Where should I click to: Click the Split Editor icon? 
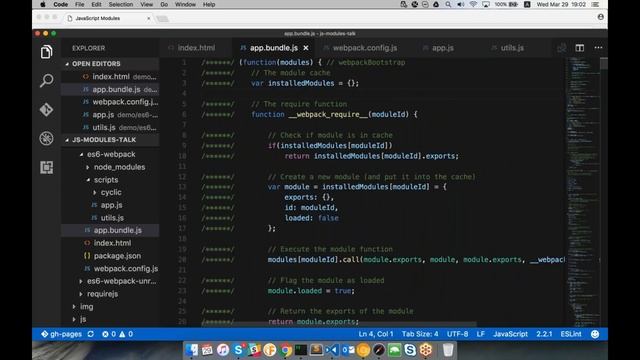[580, 48]
